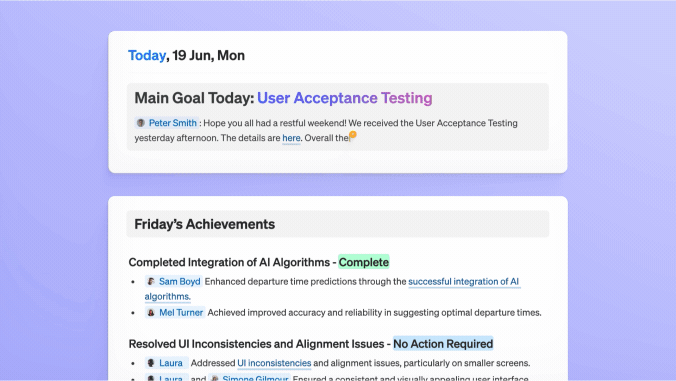Select the Sam Boyd mention tag
Image resolution: width=676 pixels, height=381 pixels.
[174, 281]
